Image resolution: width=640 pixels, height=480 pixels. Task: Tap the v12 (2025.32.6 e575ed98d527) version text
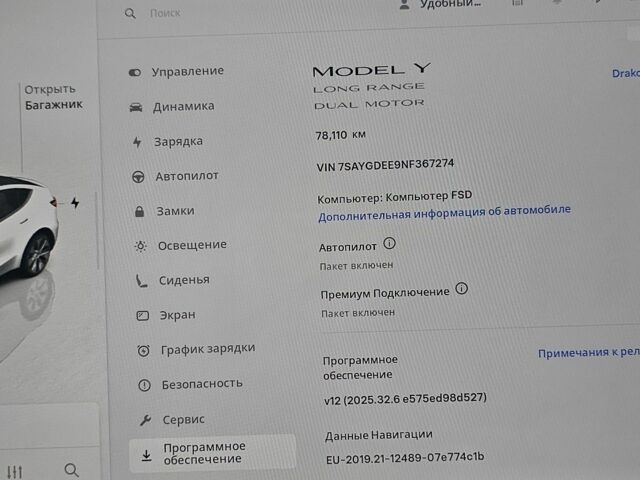click(405, 399)
